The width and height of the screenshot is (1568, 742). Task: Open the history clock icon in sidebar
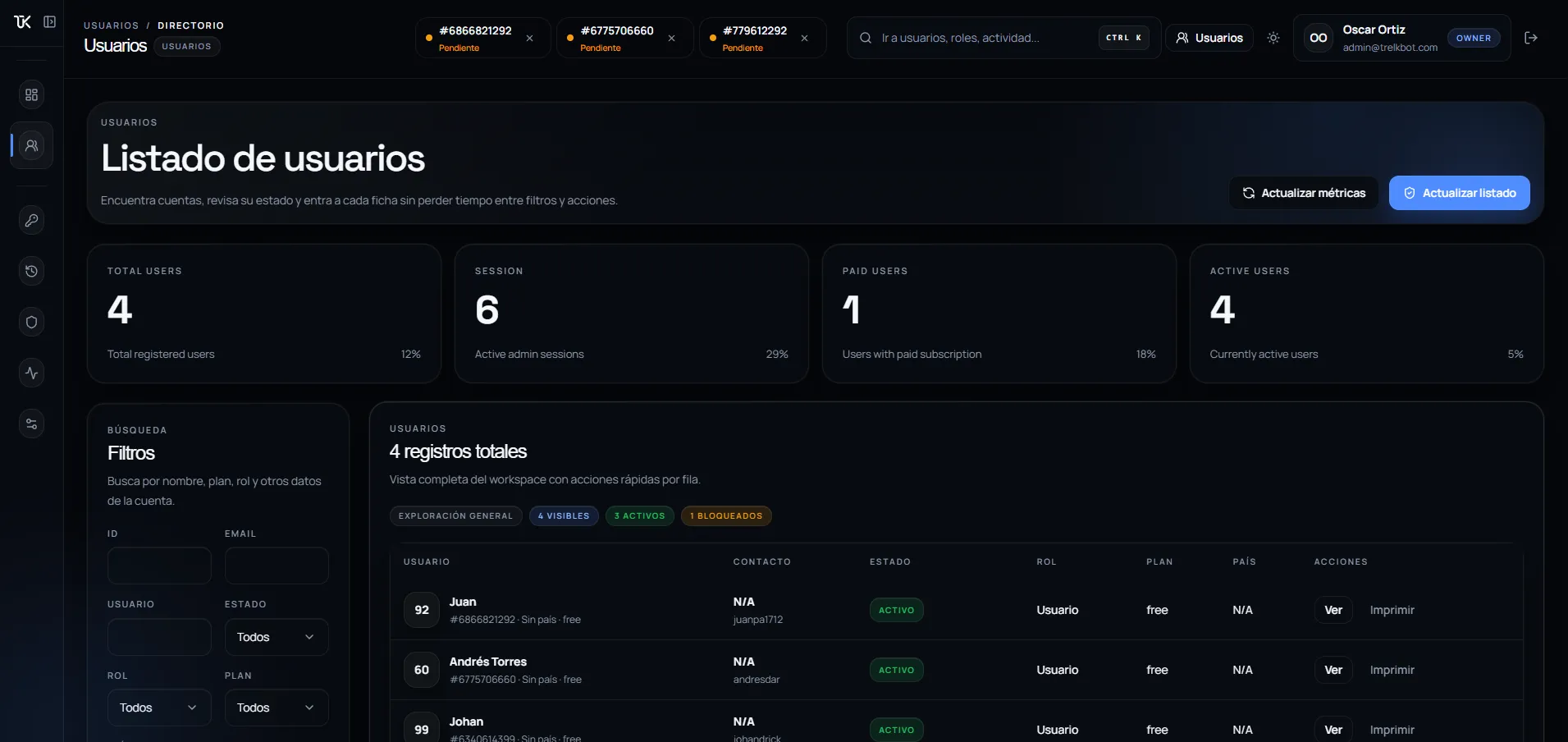point(31,271)
